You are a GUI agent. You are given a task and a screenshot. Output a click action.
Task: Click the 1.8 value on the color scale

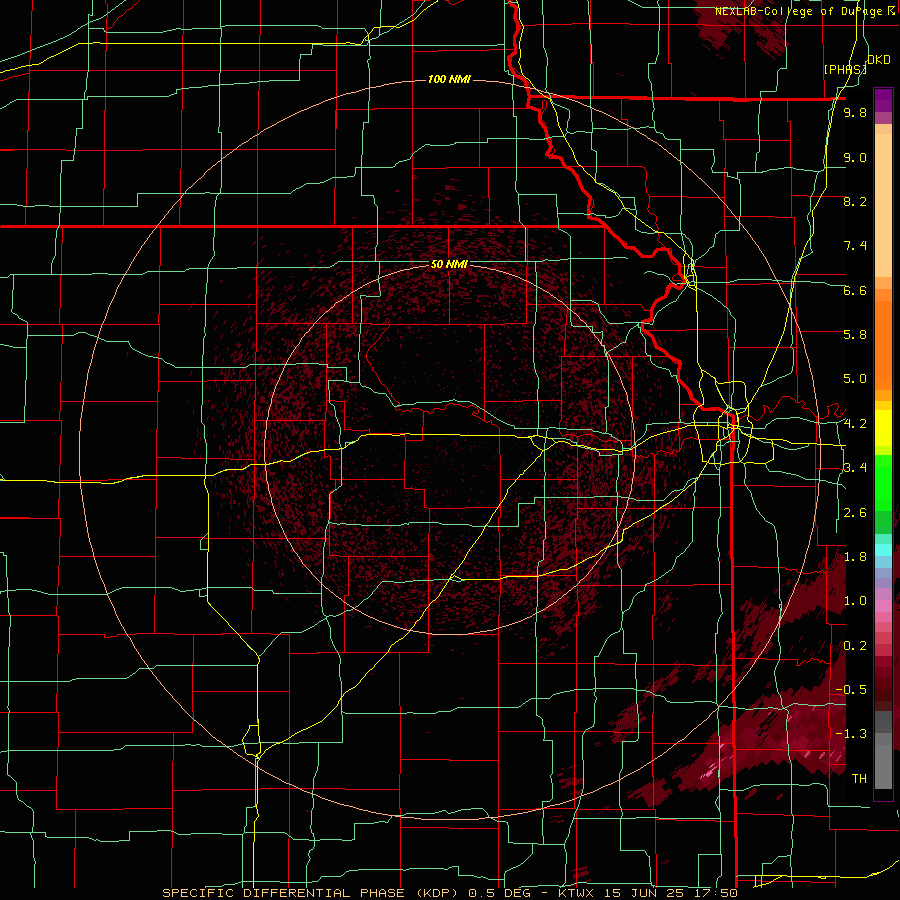click(x=855, y=557)
